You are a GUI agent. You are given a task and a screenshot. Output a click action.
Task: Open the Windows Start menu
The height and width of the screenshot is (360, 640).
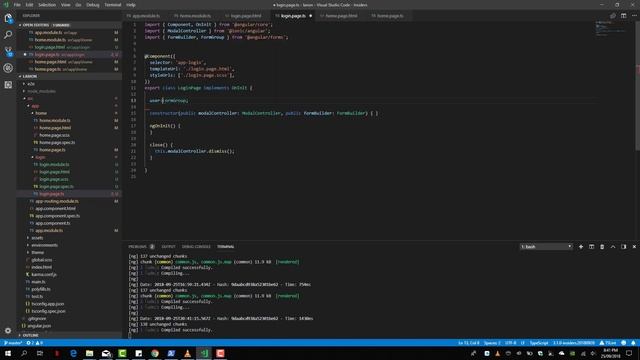tap(8, 353)
